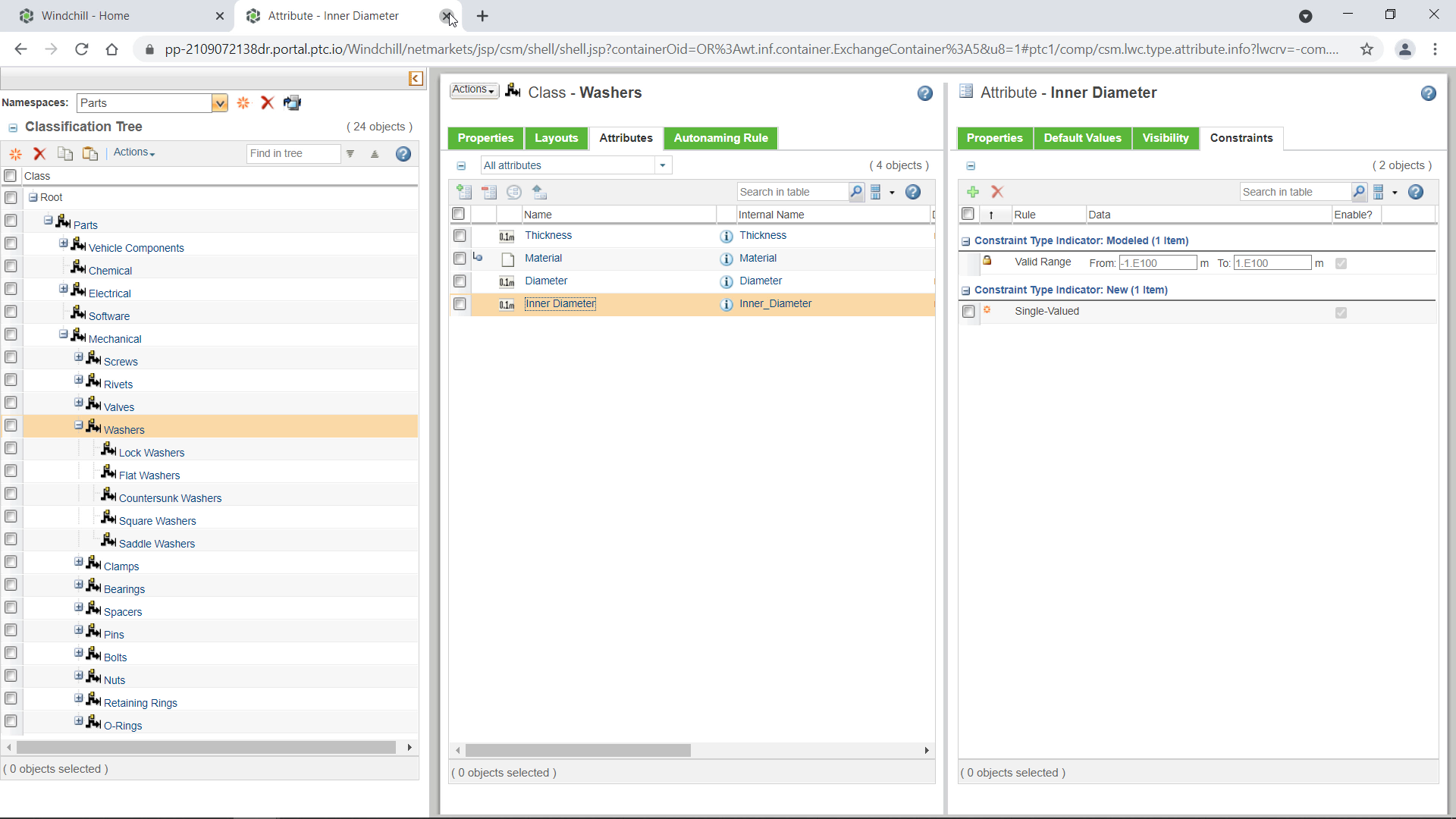Collapse Constraint Type Indicator: Modeled group
Image resolution: width=1456 pixels, height=819 pixels.
point(966,241)
